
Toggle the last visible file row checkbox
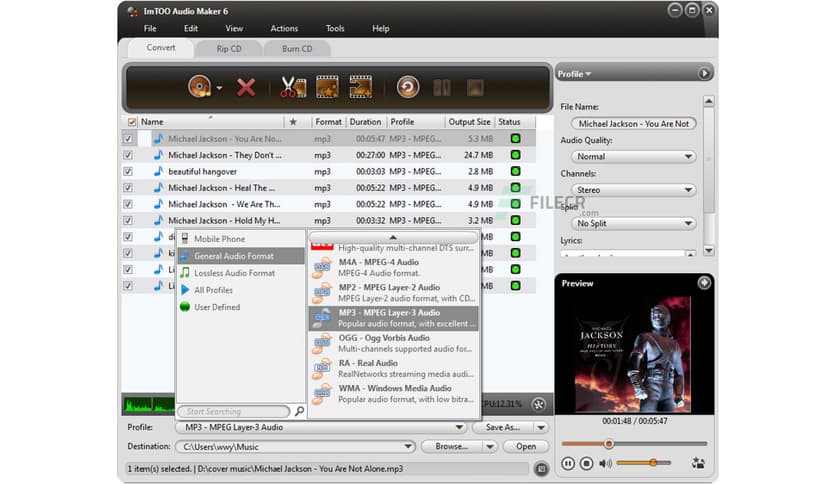pyautogui.click(x=128, y=286)
